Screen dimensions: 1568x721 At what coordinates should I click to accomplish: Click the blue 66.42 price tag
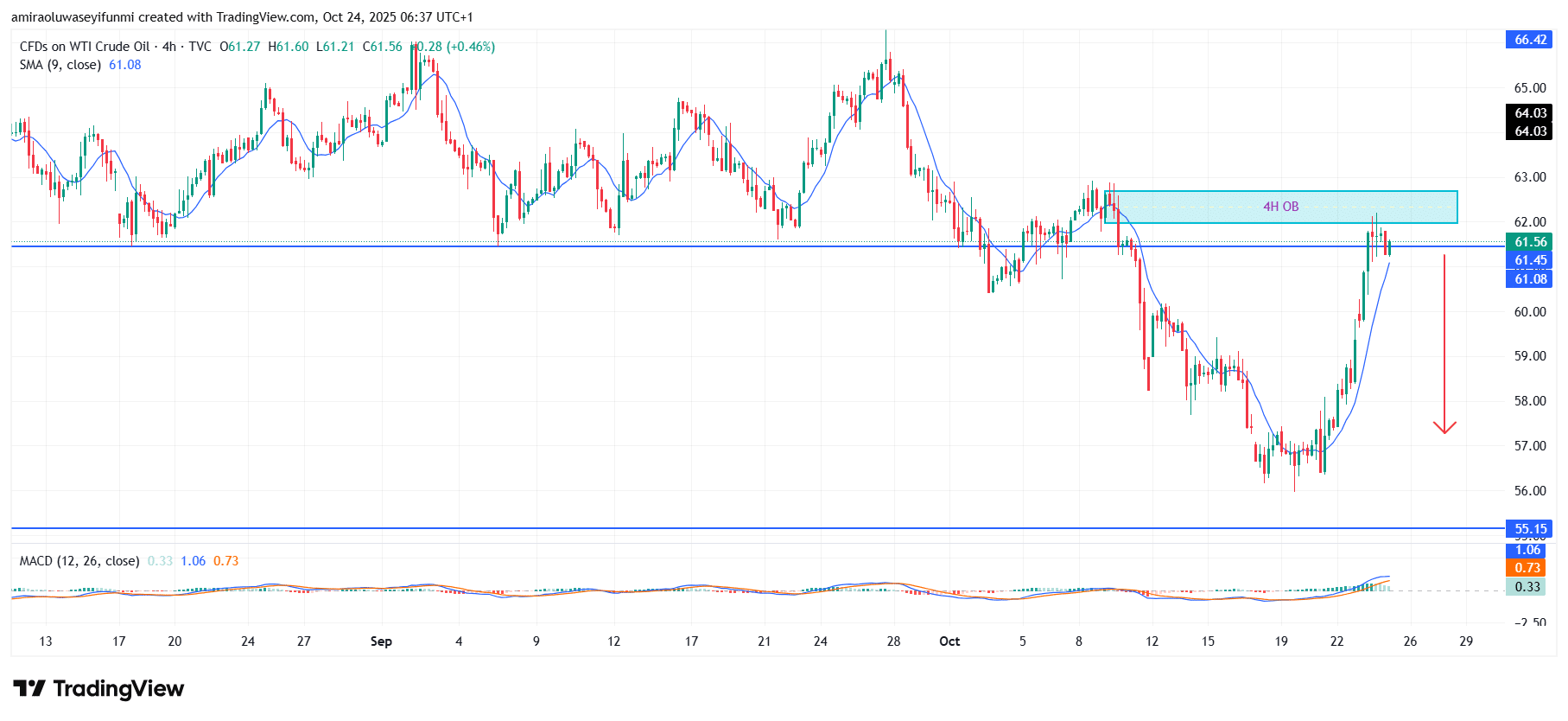[1530, 40]
